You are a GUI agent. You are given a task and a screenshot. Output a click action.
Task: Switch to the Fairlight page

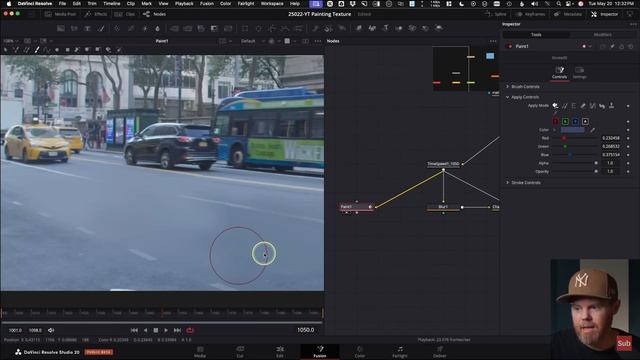point(400,352)
